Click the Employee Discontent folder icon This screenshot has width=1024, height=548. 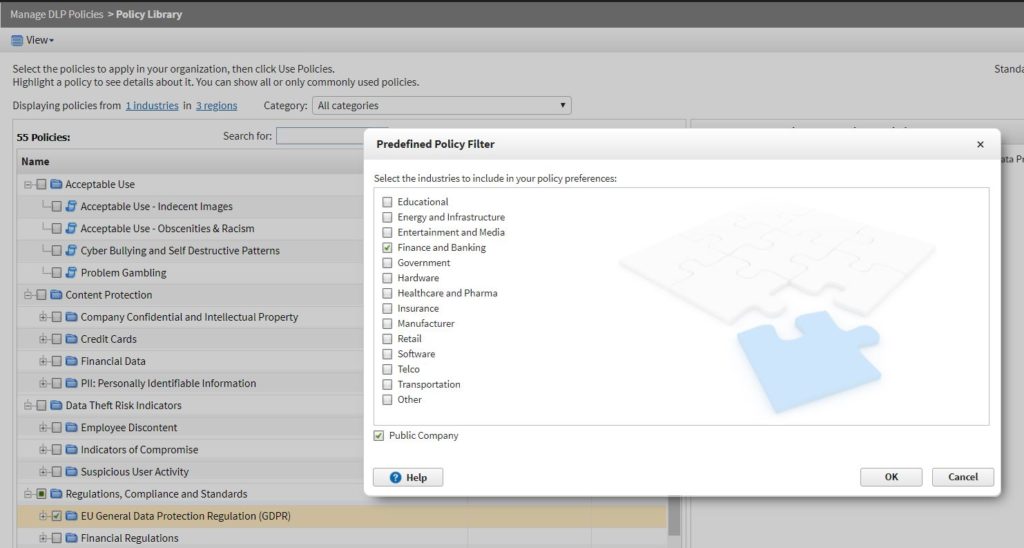click(x=71, y=428)
